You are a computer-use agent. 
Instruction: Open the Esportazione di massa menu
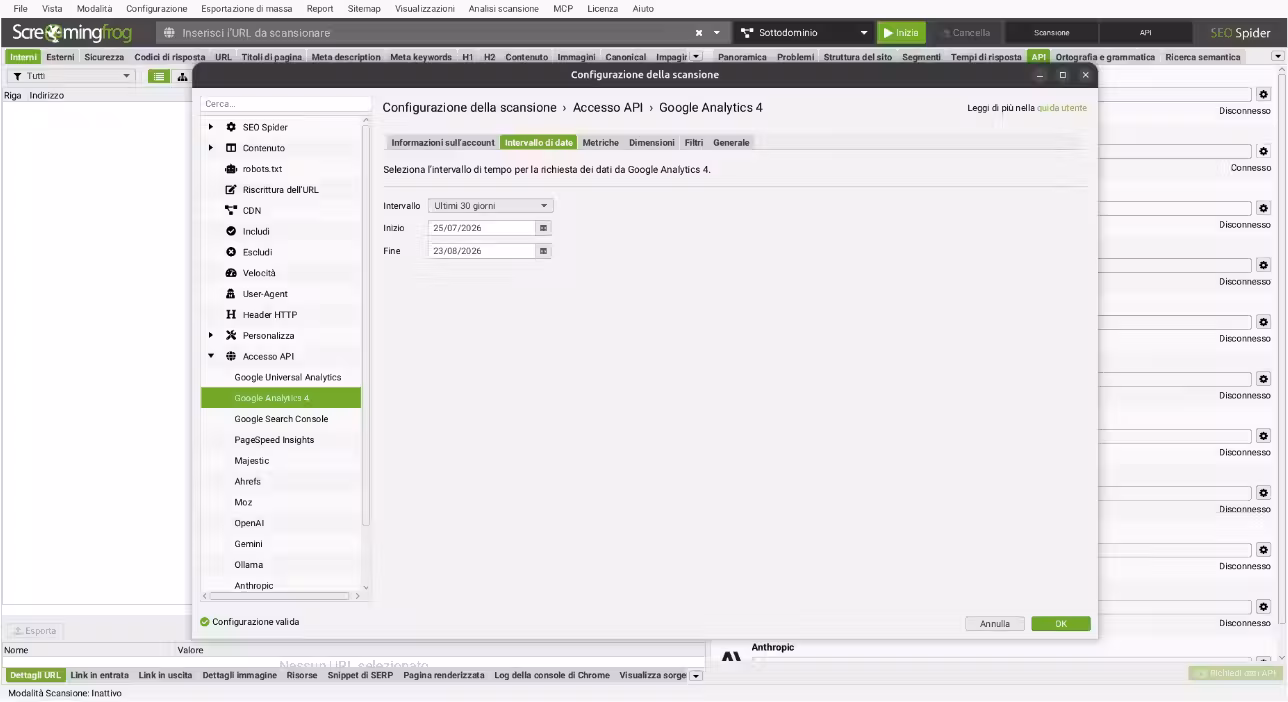[246, 8]
